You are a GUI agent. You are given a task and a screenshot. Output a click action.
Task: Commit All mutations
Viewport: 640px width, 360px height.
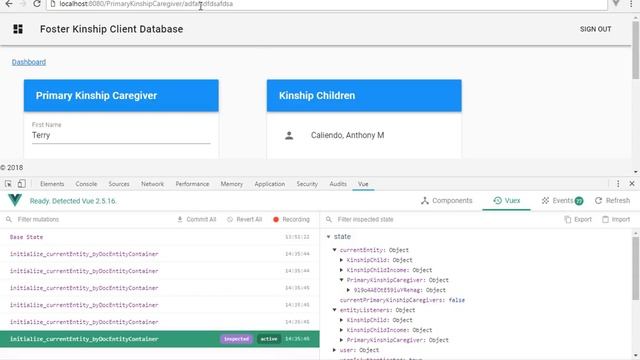click(x=196, y=219)
